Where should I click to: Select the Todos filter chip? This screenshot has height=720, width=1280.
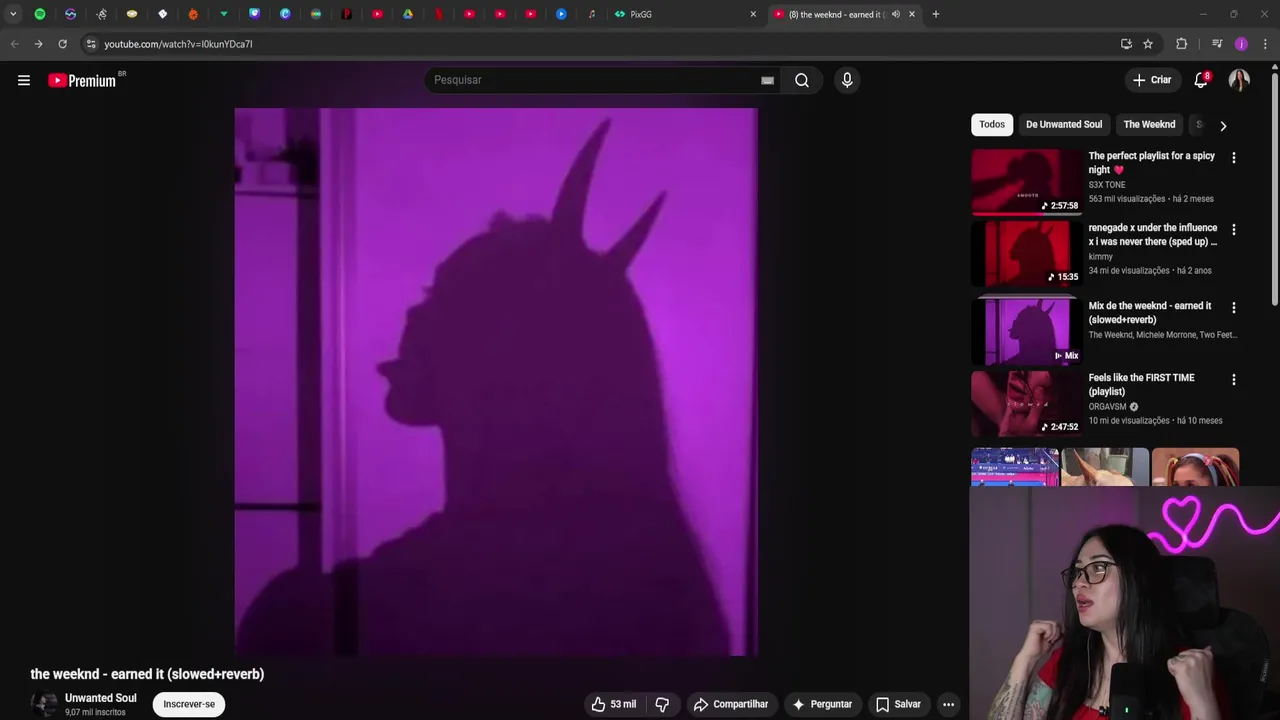tap(992, 124)
